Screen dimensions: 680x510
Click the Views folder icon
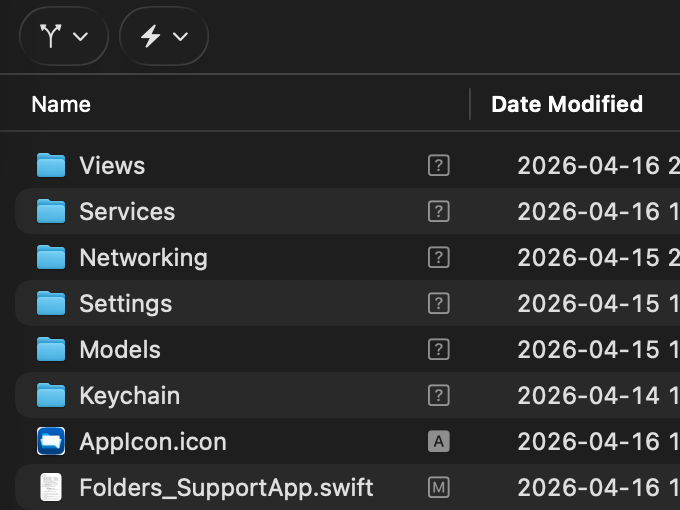pyautogui.click(x=51, y=165)
